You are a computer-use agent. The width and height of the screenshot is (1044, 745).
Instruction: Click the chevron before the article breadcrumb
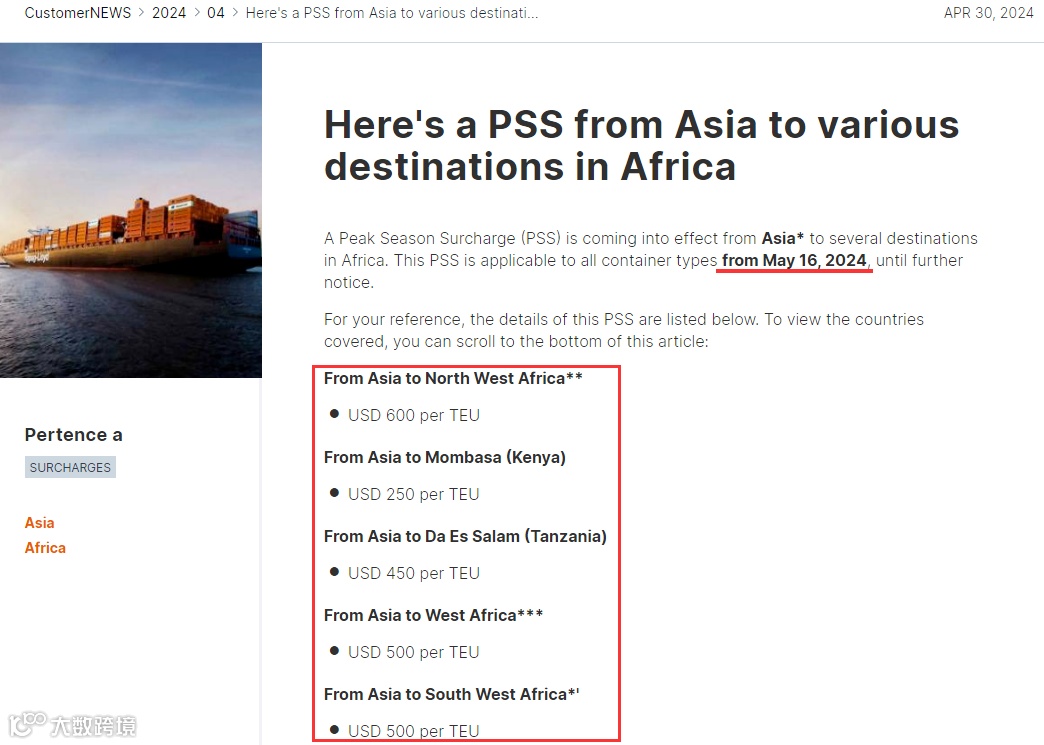tap(235, 13)
